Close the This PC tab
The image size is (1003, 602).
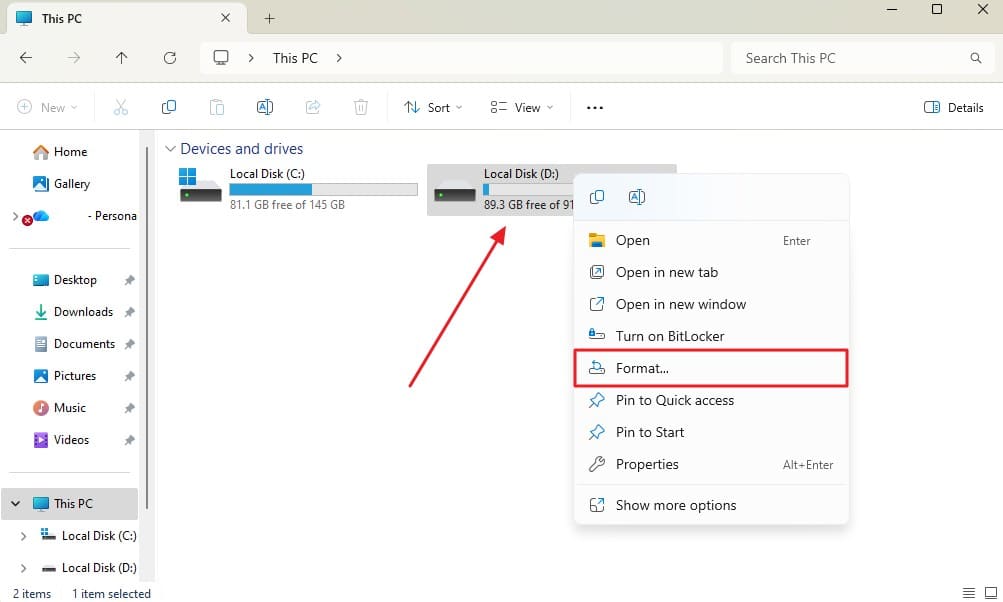(x=225, y=18)
